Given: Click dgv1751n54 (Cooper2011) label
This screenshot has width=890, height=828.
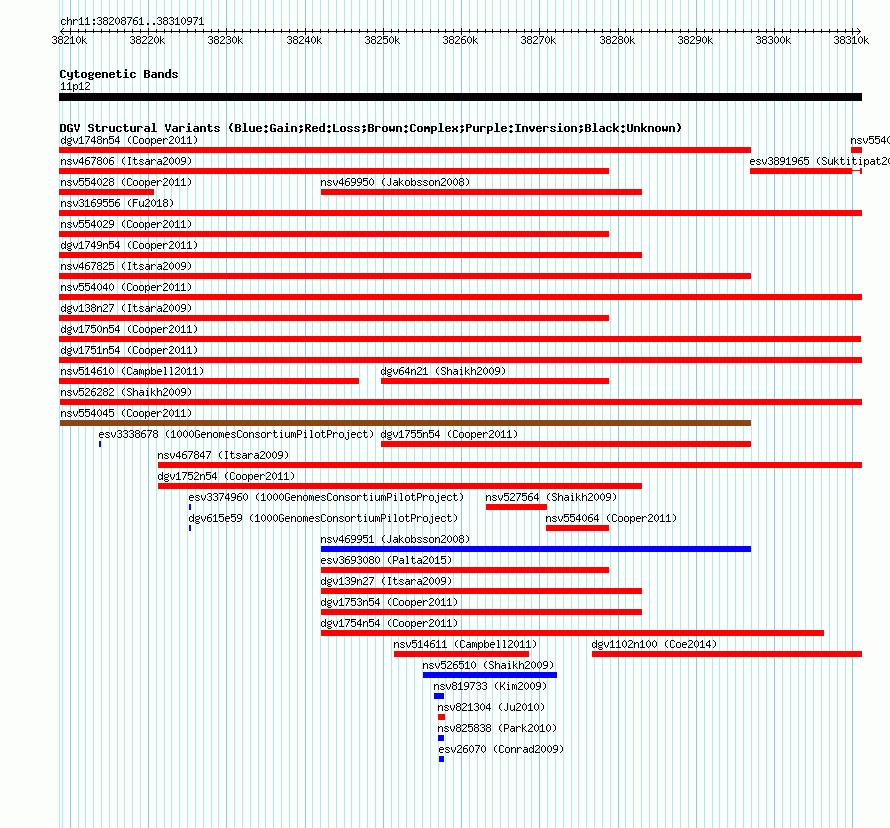Looking at the screenshot, I should tap(129, 350).
